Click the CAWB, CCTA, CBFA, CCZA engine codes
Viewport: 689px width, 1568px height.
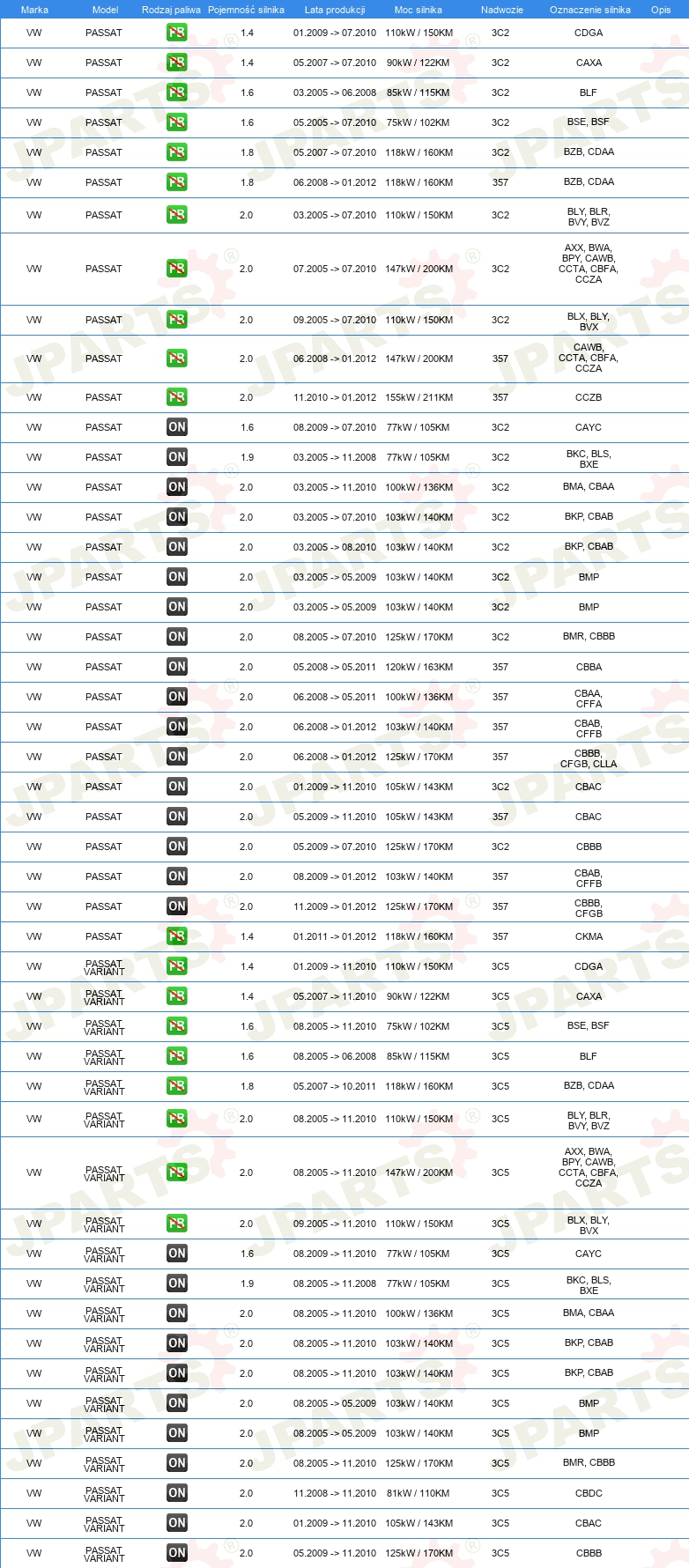tap(589, 358)
